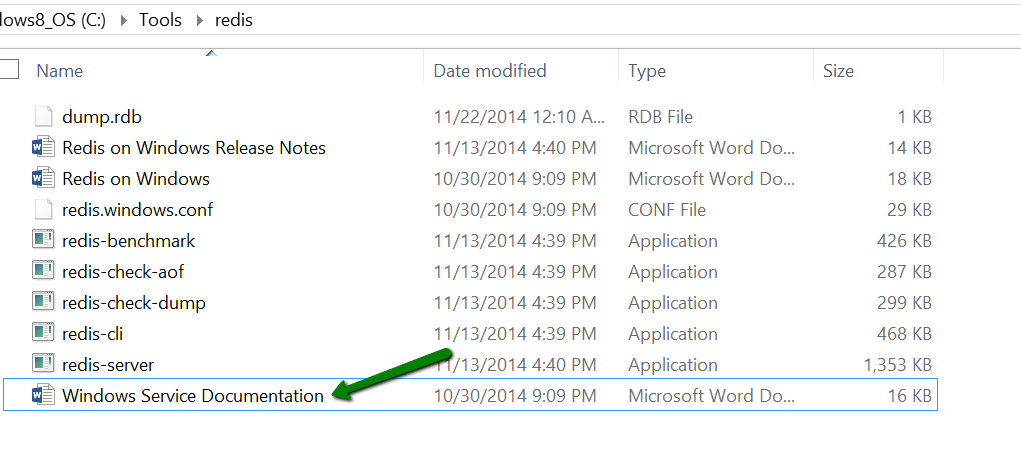Select the Redis on Windows document name

(x=136, y=178)
